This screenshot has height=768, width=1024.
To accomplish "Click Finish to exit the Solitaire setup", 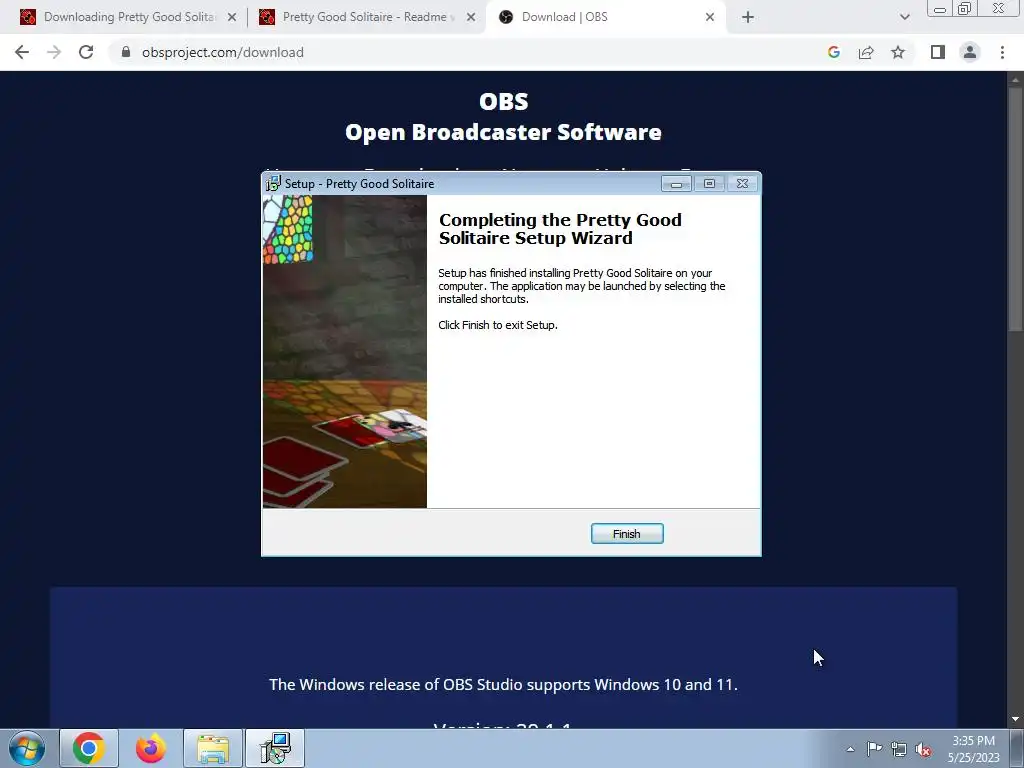I will tap(627, 534).
